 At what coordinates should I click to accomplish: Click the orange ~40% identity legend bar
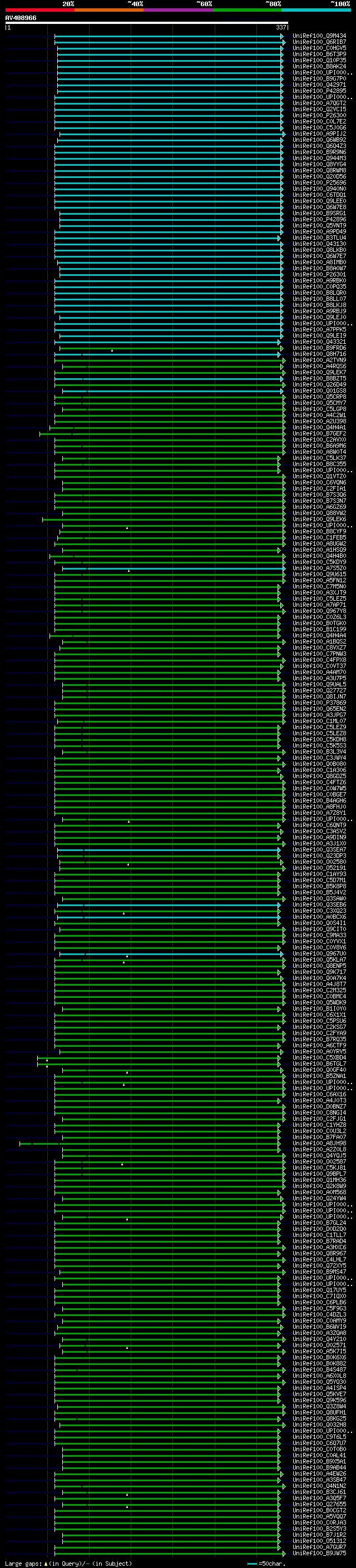pos(108,10)
